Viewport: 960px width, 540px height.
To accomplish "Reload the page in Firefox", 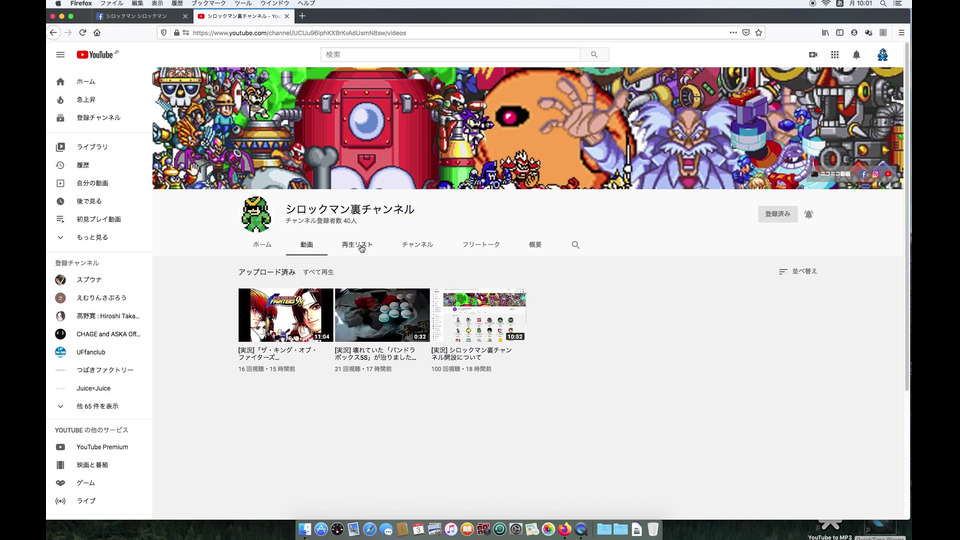I will (83, 32).
